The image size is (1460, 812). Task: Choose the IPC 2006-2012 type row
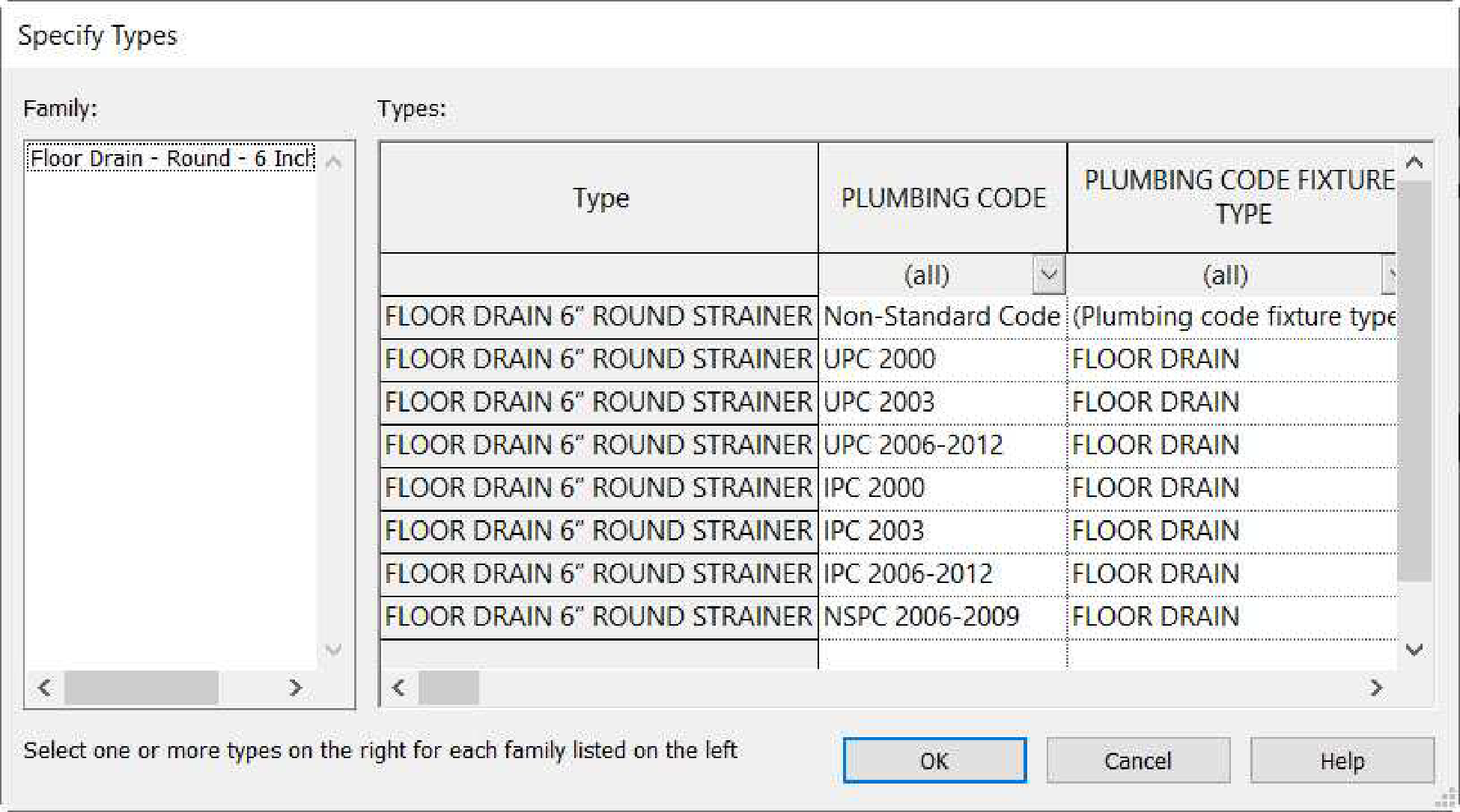point(598,574)
